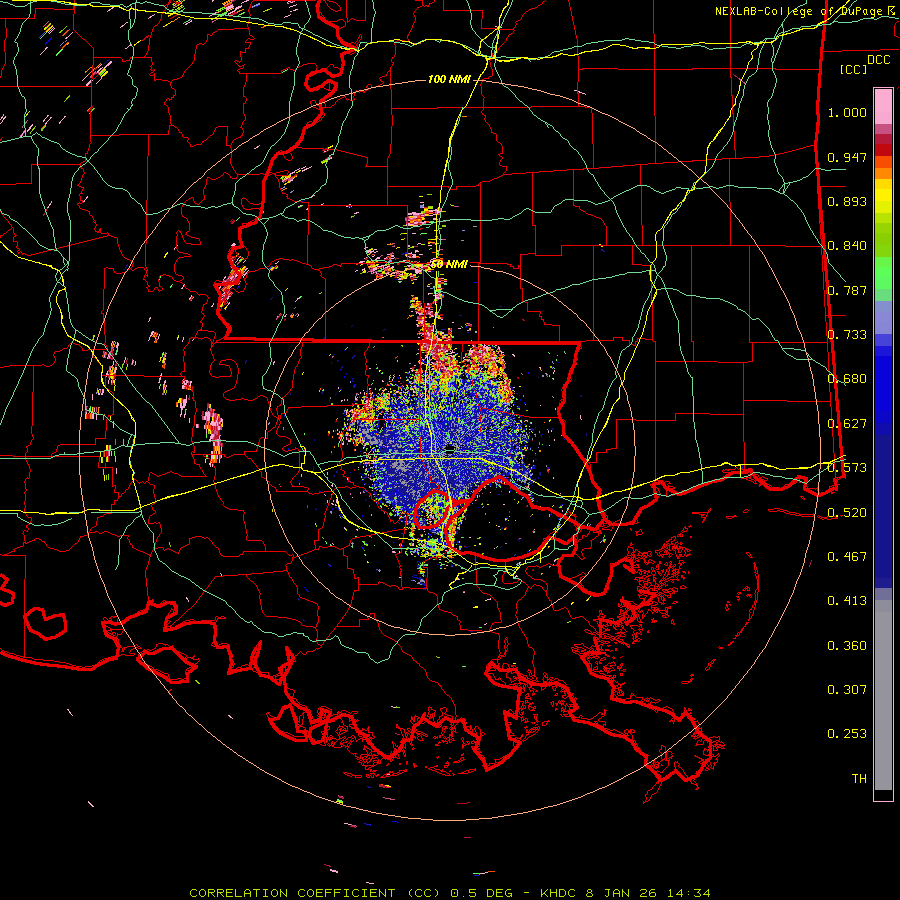Pick the light pink colorbar segment near 1.000

coord(883,106)
